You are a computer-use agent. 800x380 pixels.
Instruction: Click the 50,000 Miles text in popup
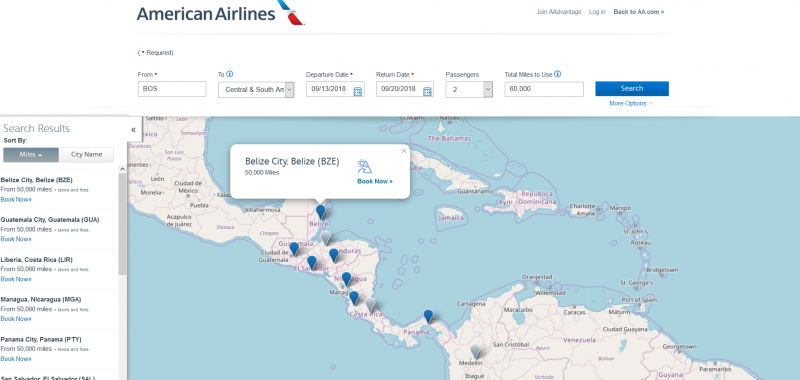(x=262, y=173)
